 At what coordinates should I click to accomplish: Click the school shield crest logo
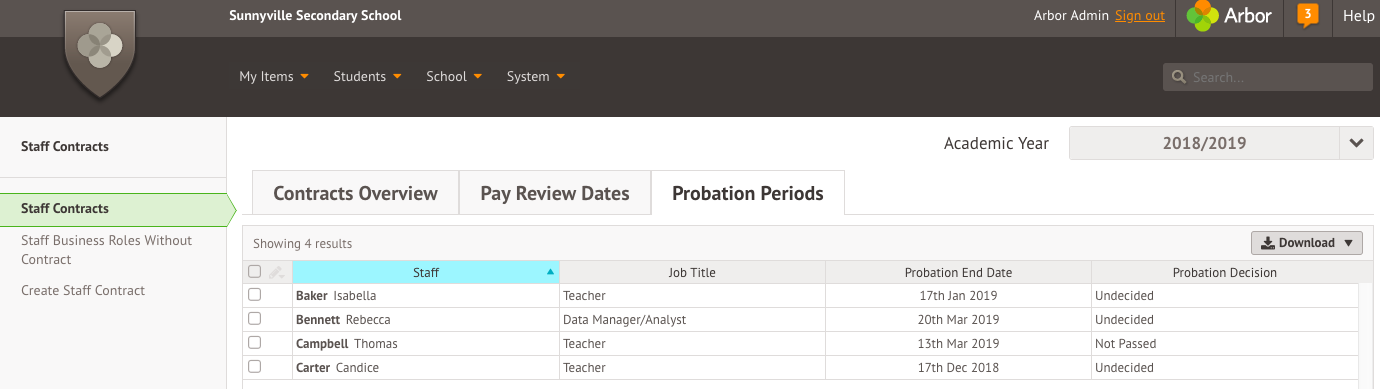click(99, 53)
